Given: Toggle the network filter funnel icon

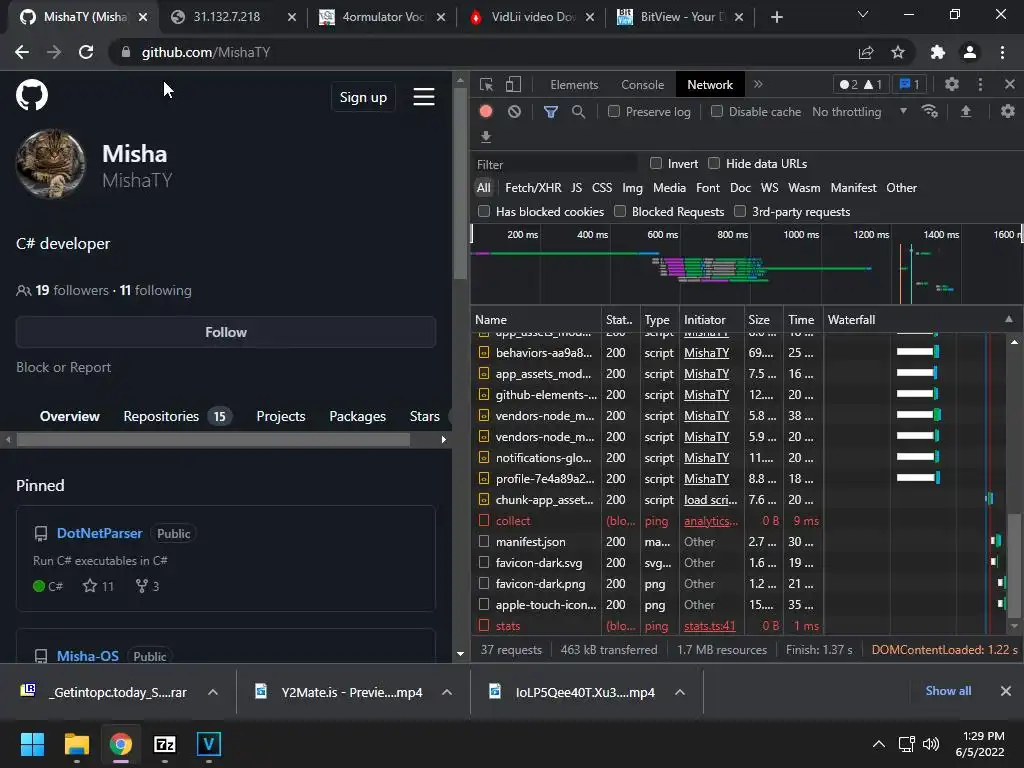Looking at the screenshot, I should click(551, 112).
